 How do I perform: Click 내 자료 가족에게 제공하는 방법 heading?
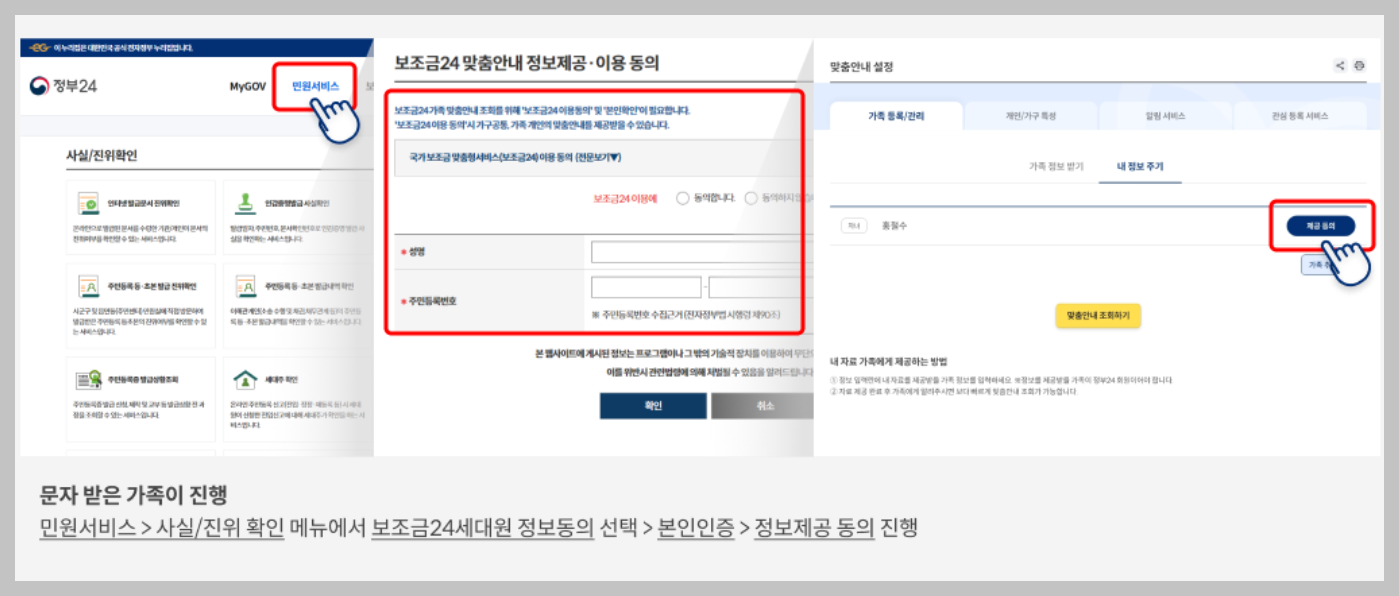click(x=888, y=361)
